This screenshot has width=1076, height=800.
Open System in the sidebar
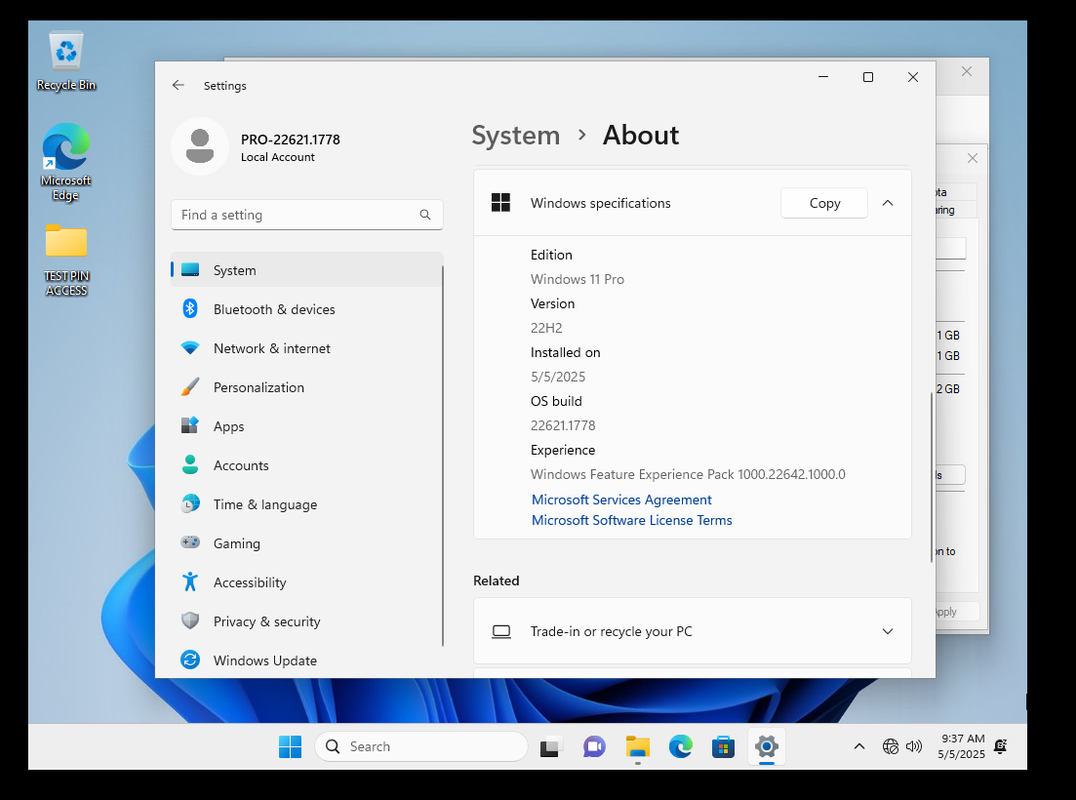307,270
